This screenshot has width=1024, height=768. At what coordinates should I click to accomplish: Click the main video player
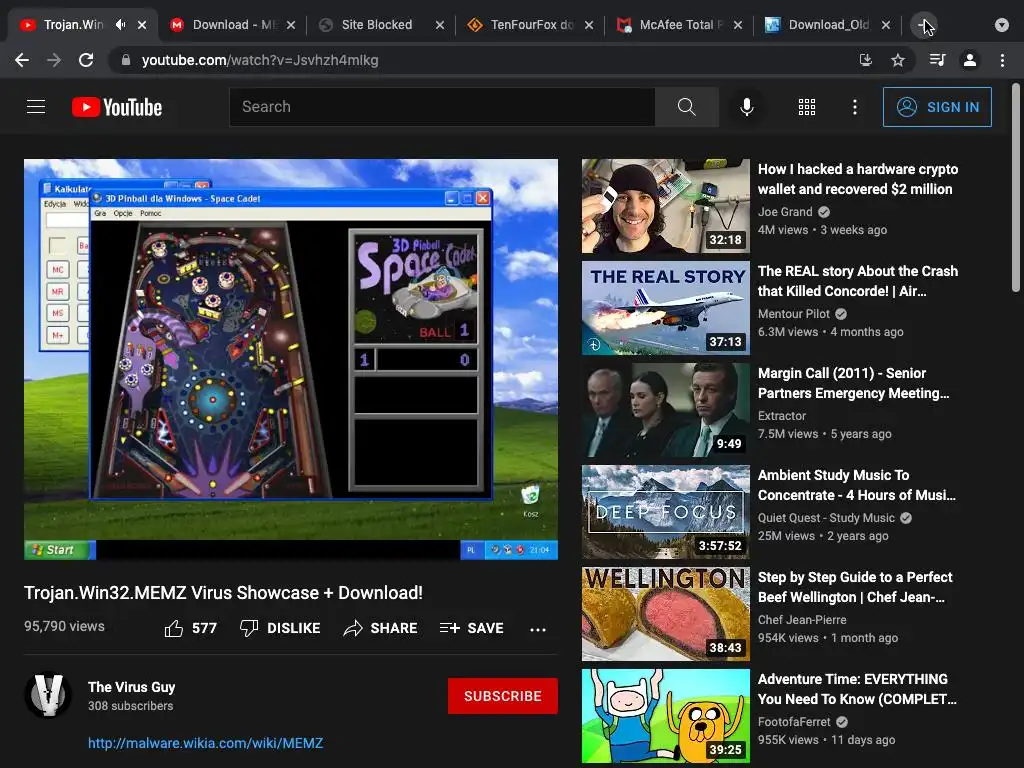[x=291, y=359]
